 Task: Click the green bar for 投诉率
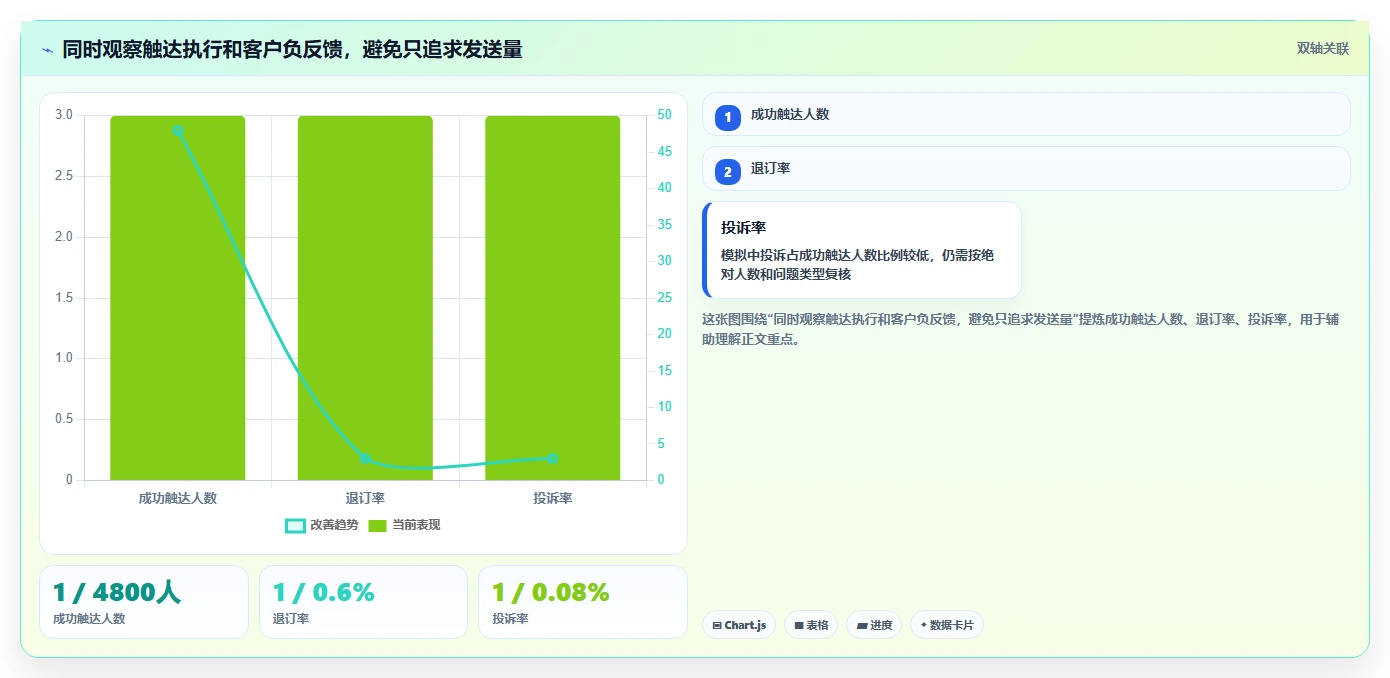(553, 298)
